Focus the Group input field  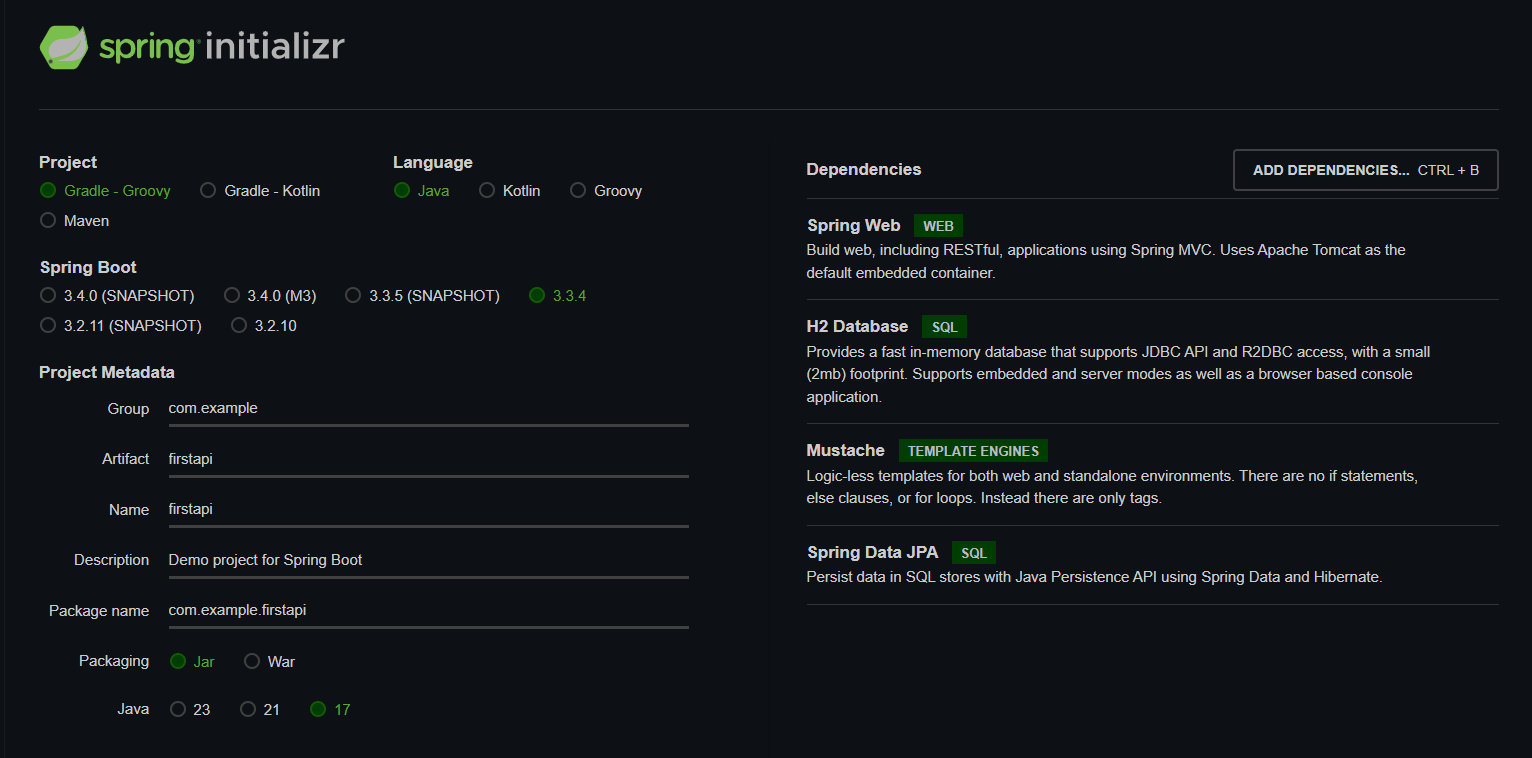(x=428, y=409)
